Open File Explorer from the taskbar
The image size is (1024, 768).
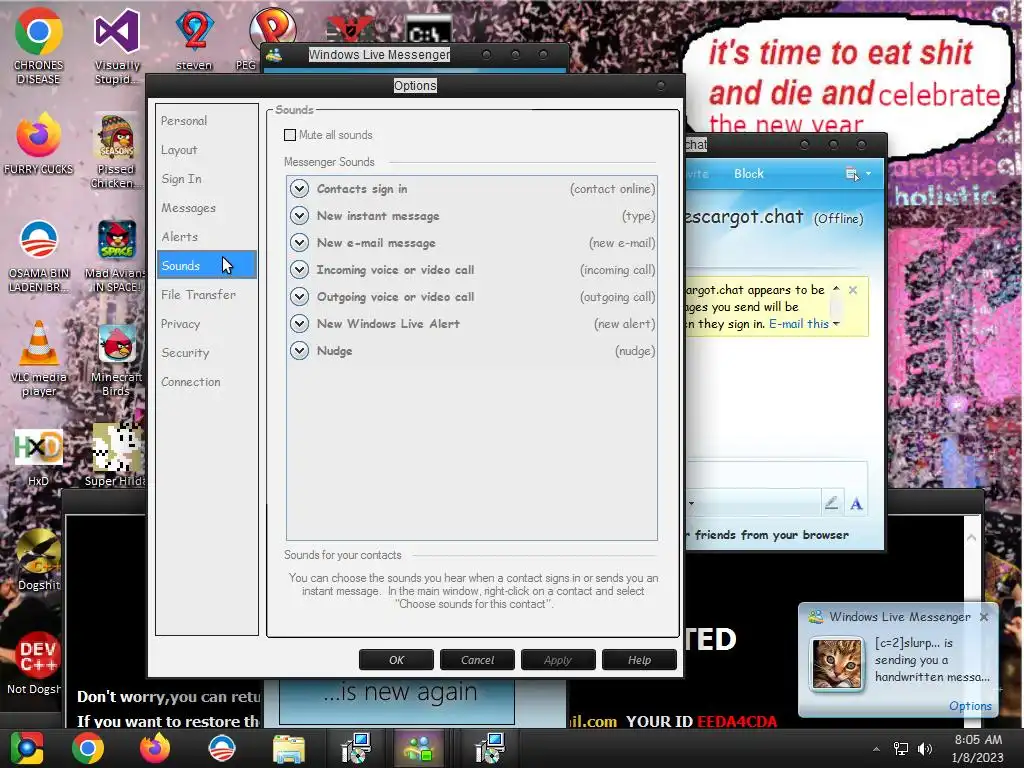(289, 748)
